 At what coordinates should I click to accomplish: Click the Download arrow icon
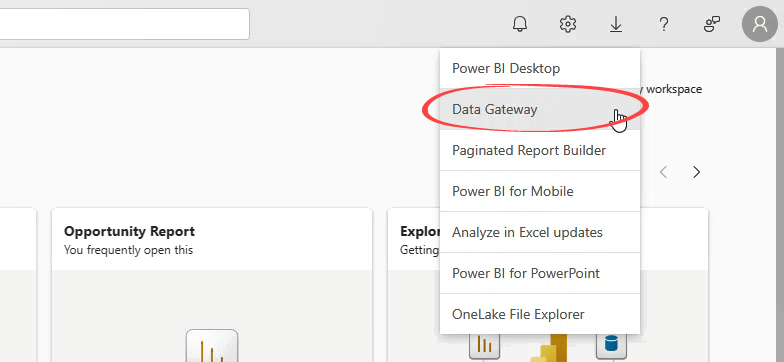pyautogui.click(x=616, y=24)
